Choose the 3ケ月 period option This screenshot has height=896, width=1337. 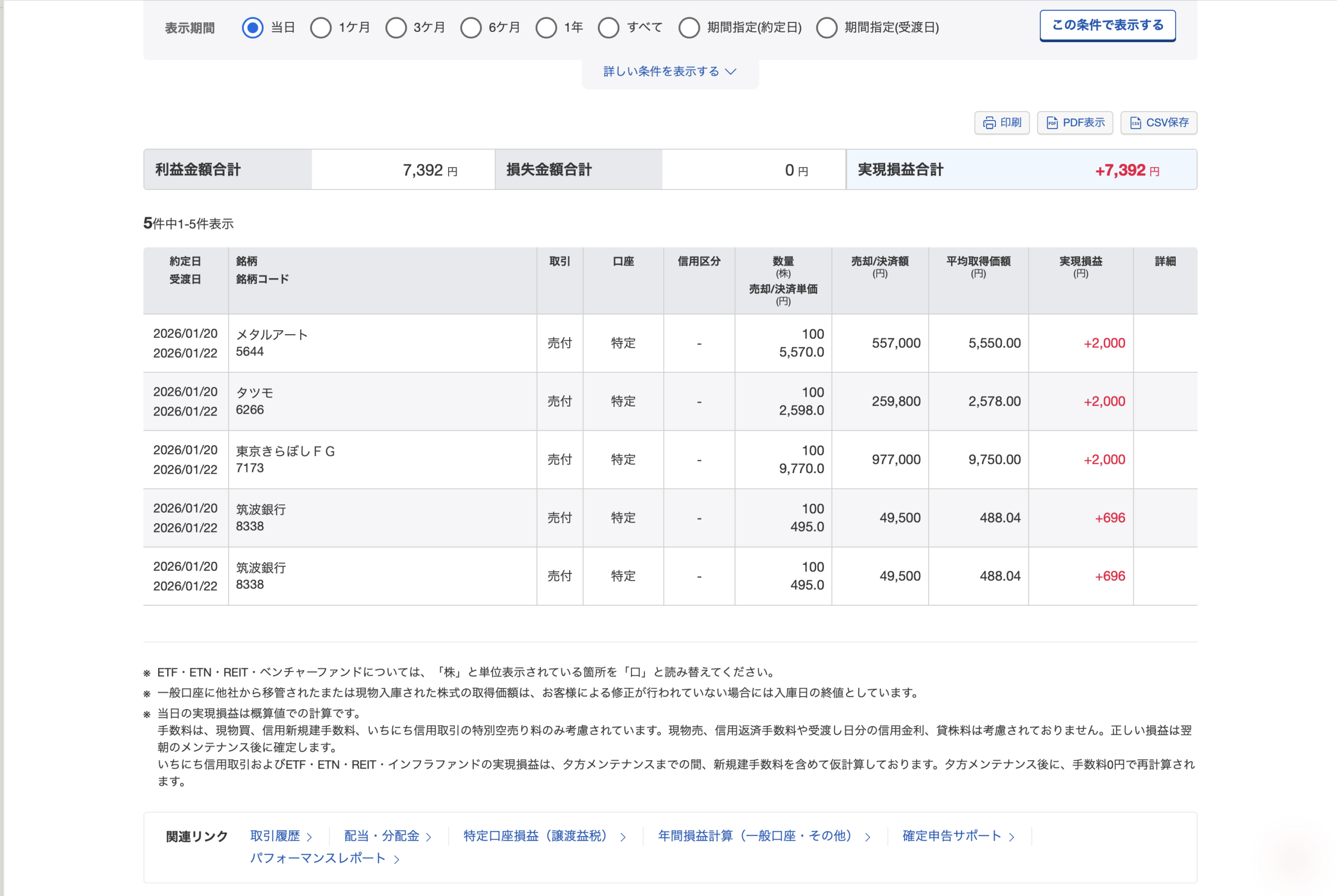(x=395, y=28)
